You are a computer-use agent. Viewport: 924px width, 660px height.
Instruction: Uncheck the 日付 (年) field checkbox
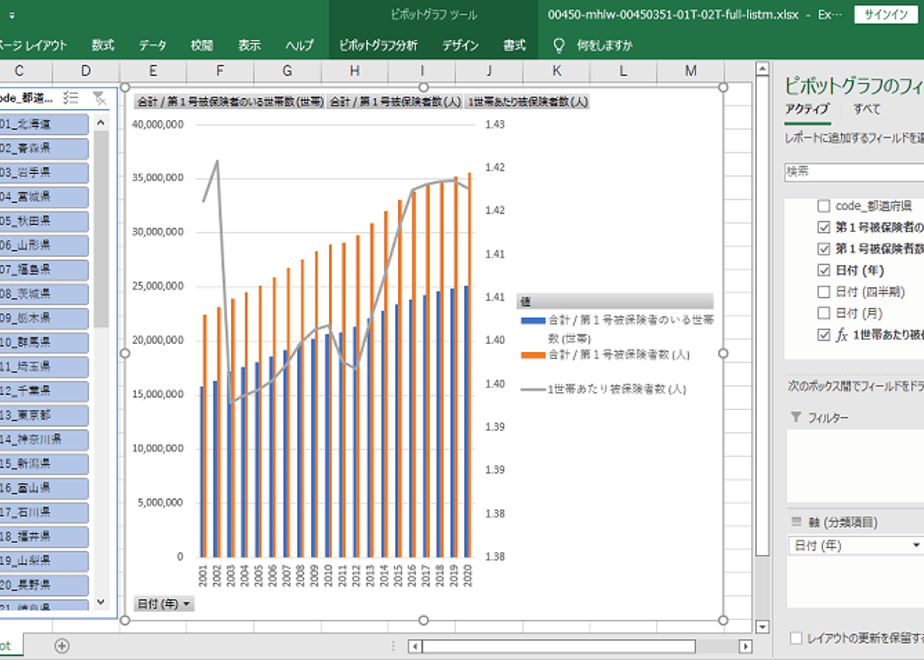tap(824, 270)
